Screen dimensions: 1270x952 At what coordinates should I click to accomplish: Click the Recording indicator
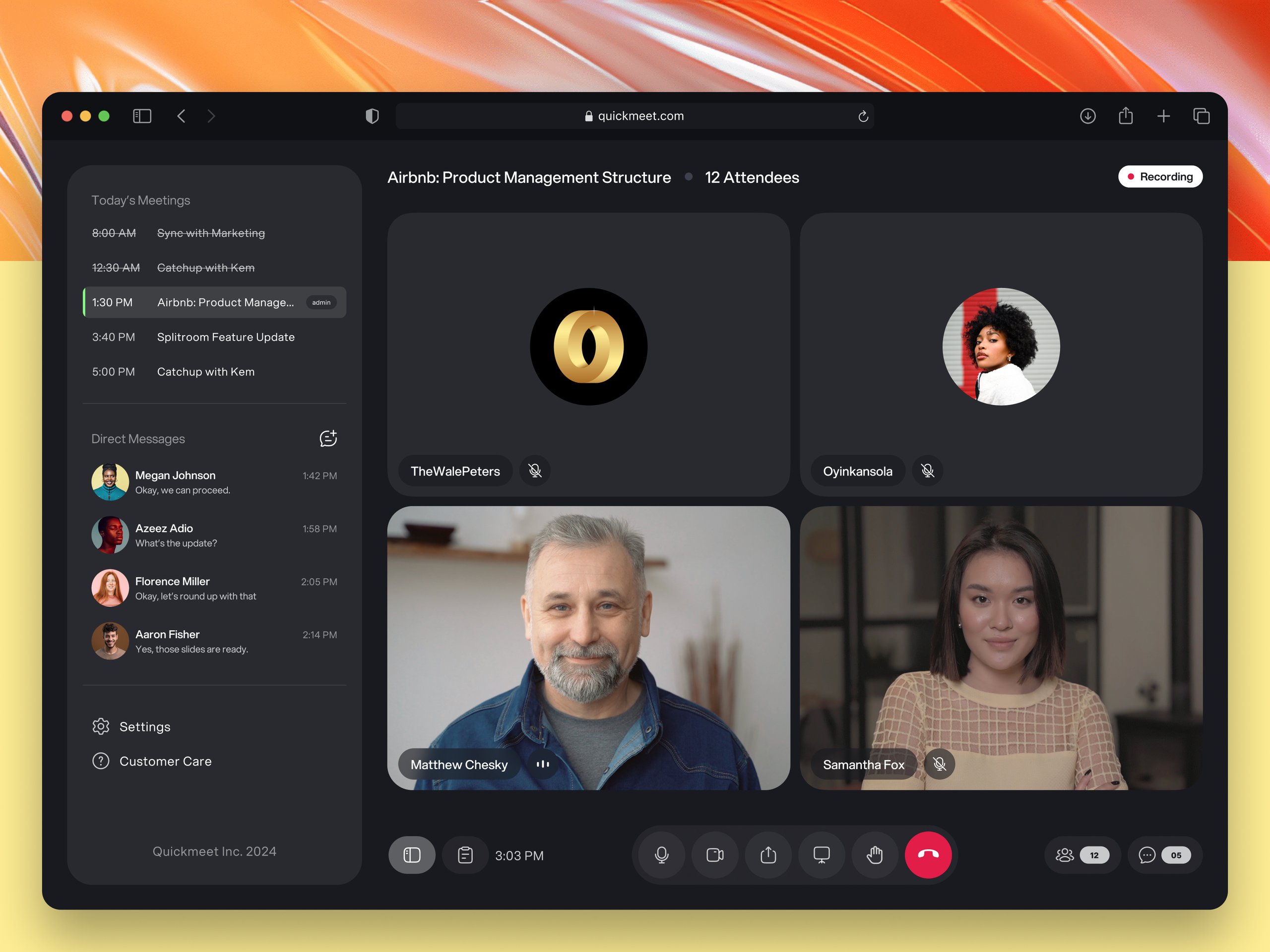click(x=1160, y=177)
